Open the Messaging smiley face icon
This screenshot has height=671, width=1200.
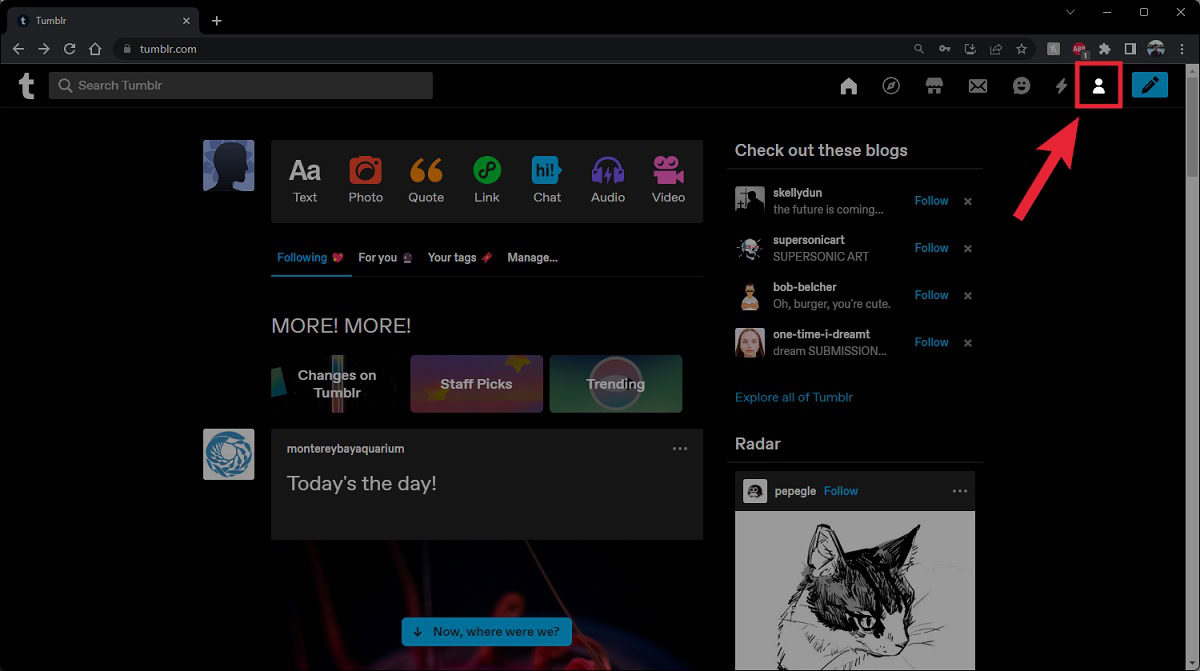[x=1020, y=86]
